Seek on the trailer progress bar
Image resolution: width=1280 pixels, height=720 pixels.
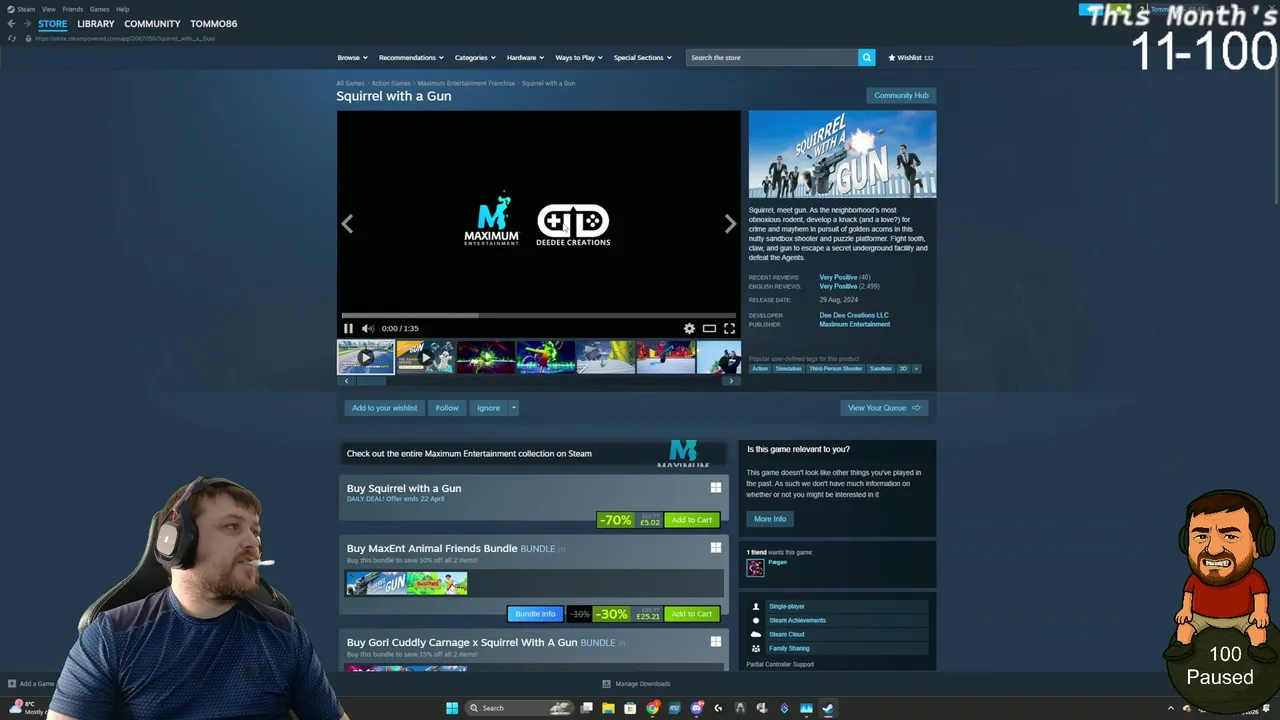[538, 315]
